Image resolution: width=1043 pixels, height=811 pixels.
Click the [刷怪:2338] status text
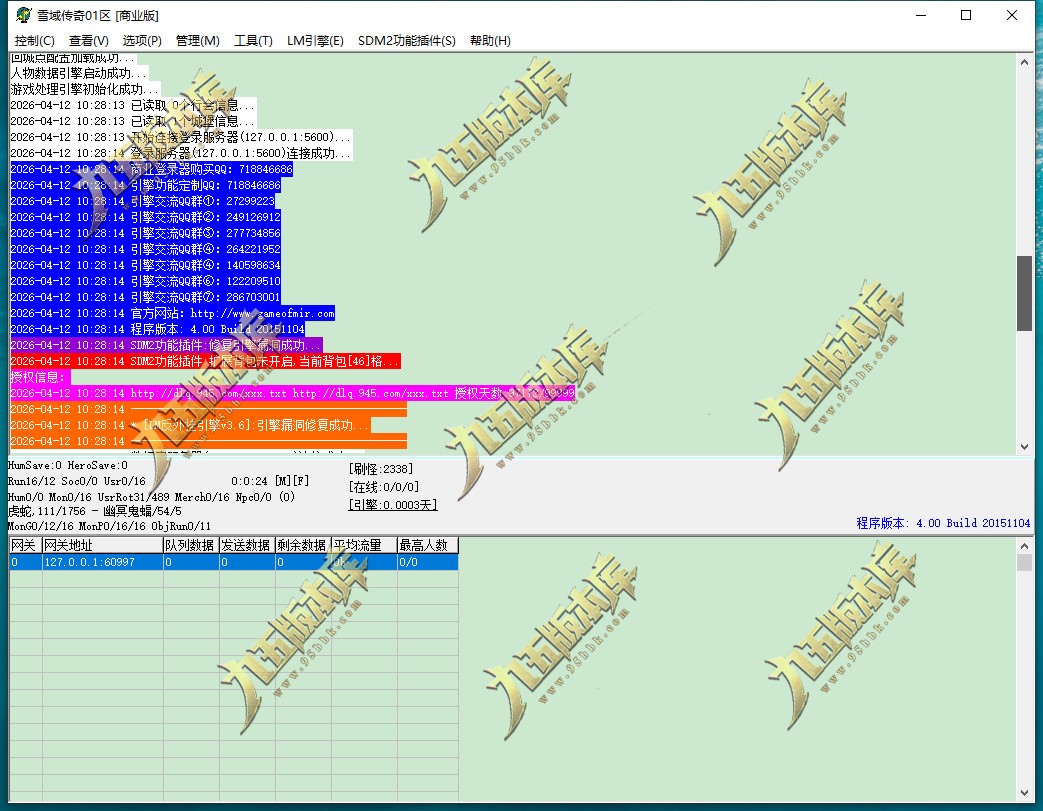point(380,469)
